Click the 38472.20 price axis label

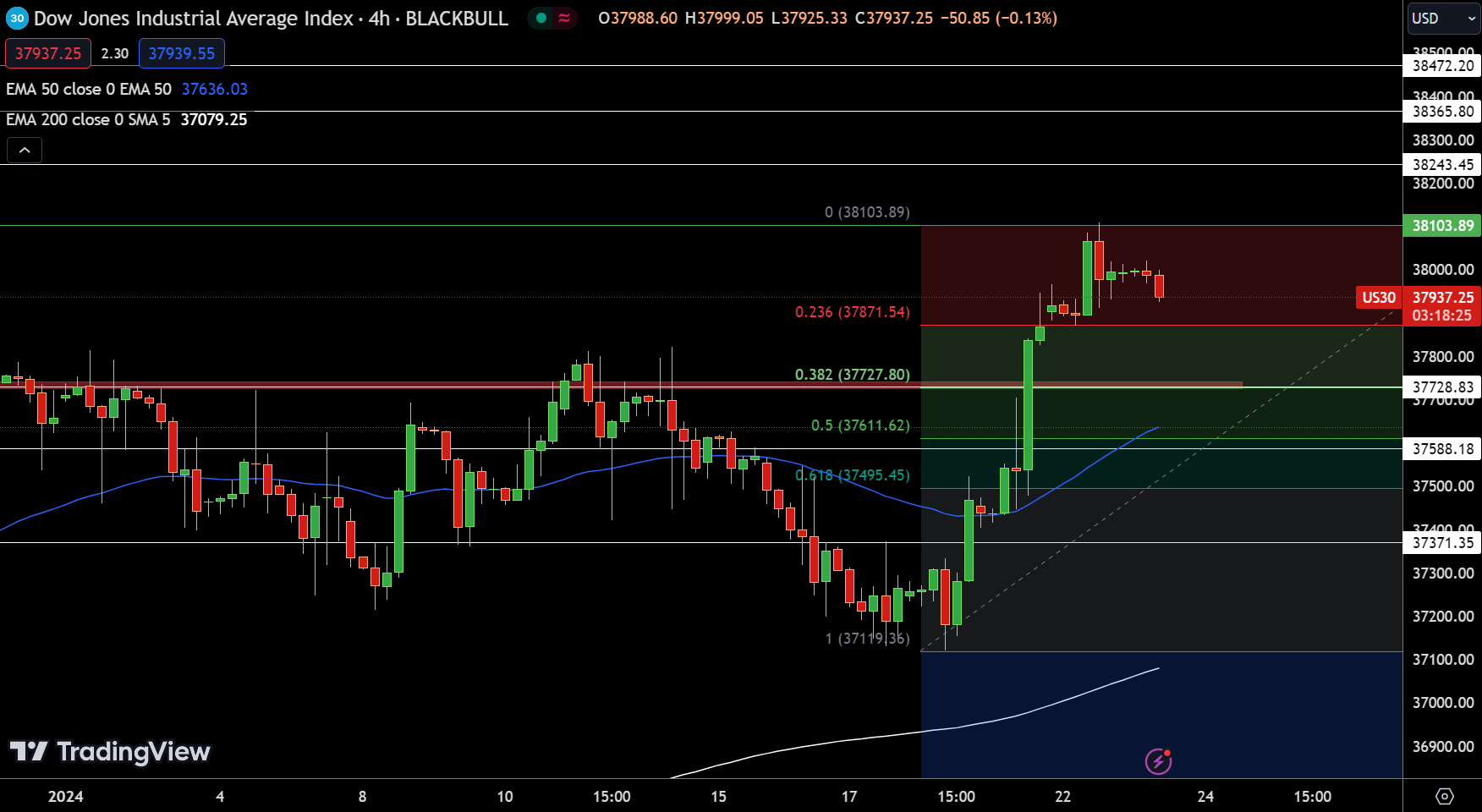1442,66
